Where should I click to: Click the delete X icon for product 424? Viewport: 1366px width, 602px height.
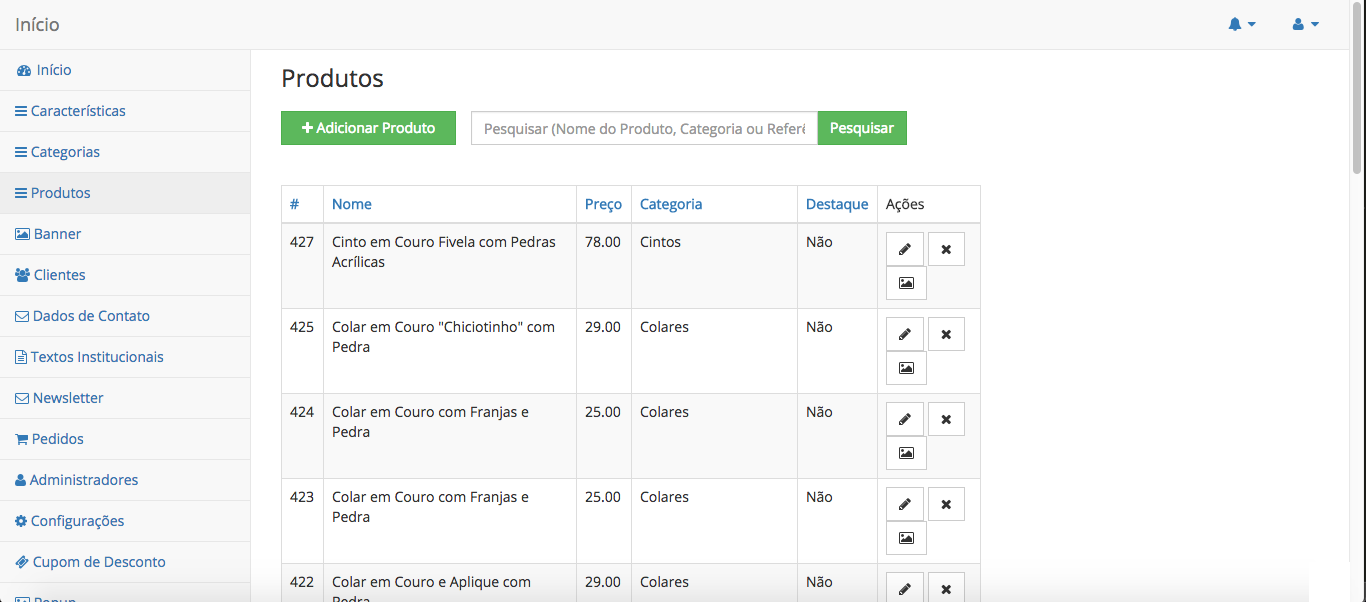click(946, 419)
